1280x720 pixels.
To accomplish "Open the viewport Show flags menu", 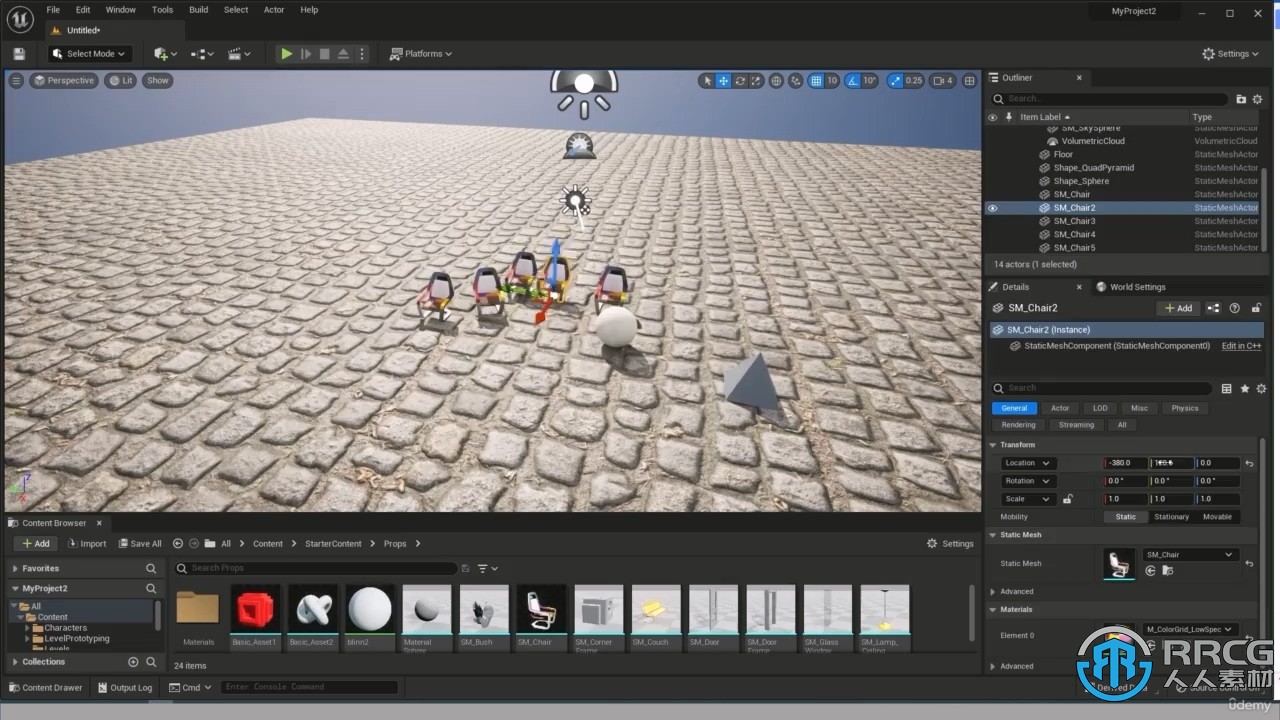I will tap(158, 81).
